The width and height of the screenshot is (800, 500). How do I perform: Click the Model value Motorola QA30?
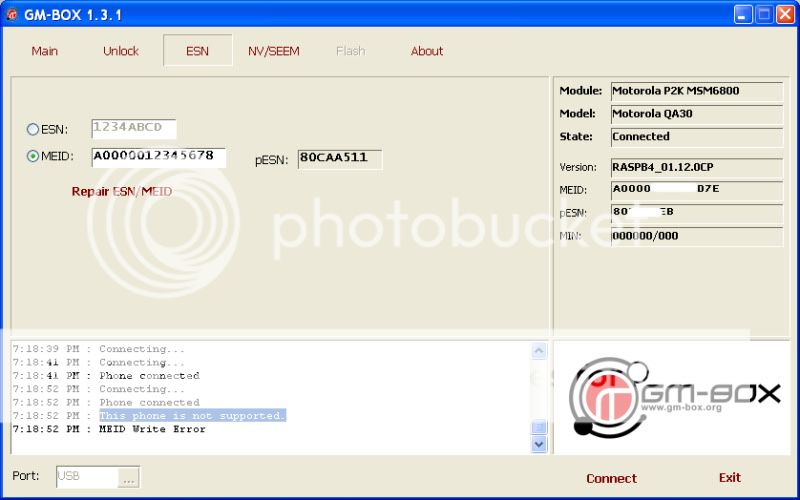[x=696, y=114]
